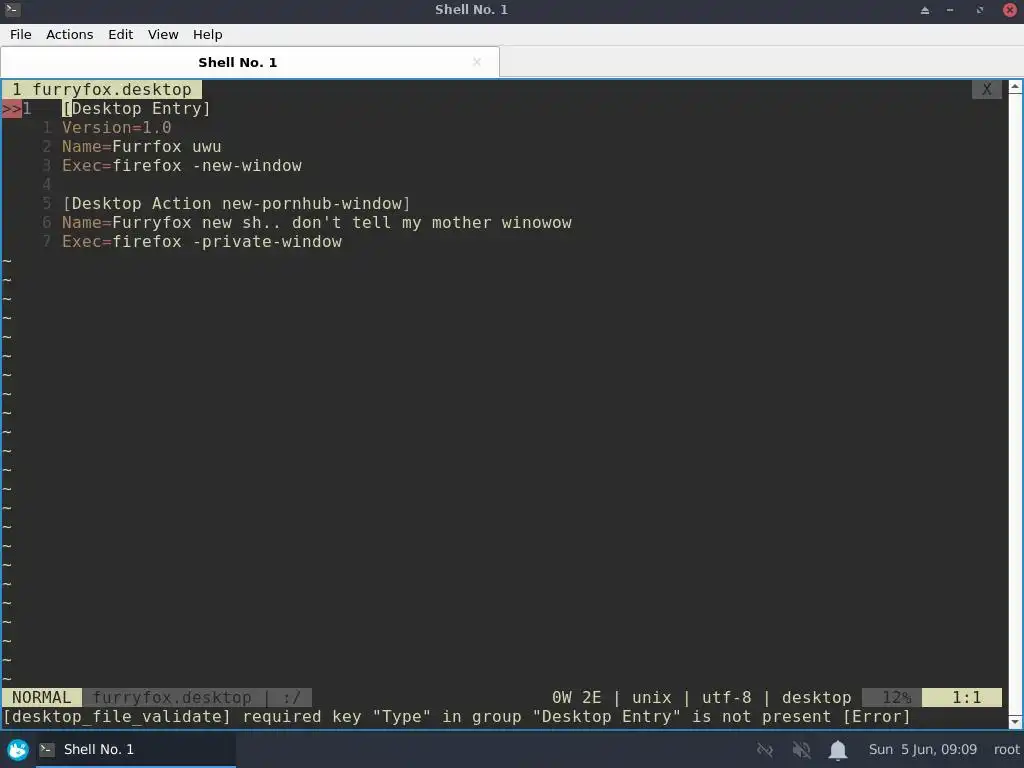Close the Shell No. 1 window

(1010, 10)
